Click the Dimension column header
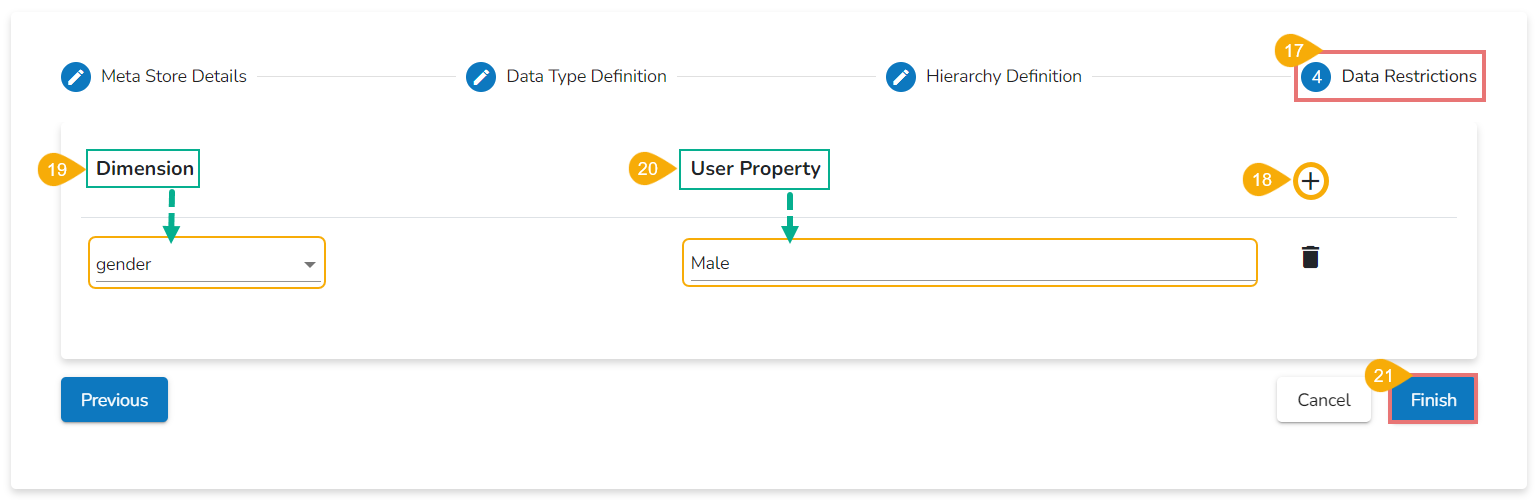1537x500 pixels. 145,169
